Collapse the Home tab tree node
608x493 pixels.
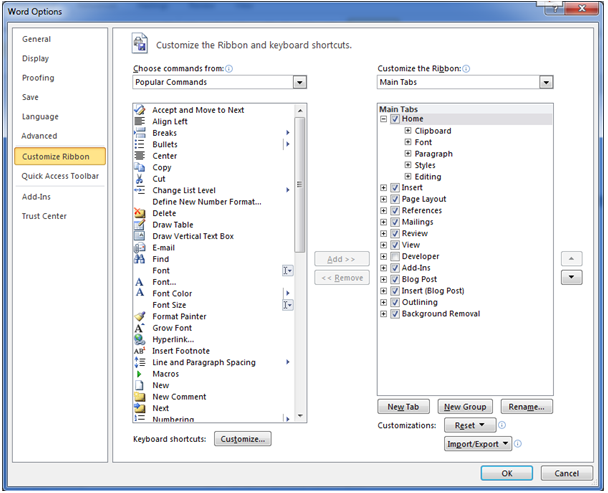coord(383,119)
